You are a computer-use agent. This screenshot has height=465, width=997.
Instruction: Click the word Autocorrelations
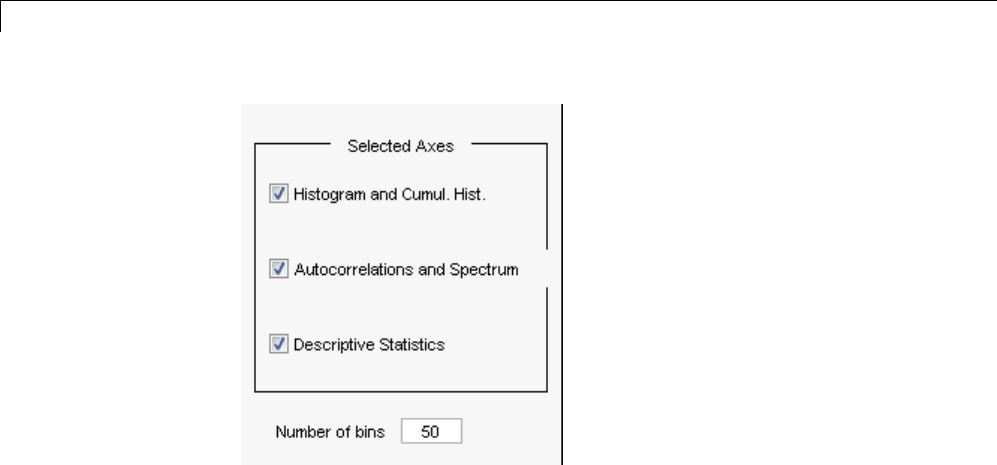pyautogui.click(x=343, y=269)
